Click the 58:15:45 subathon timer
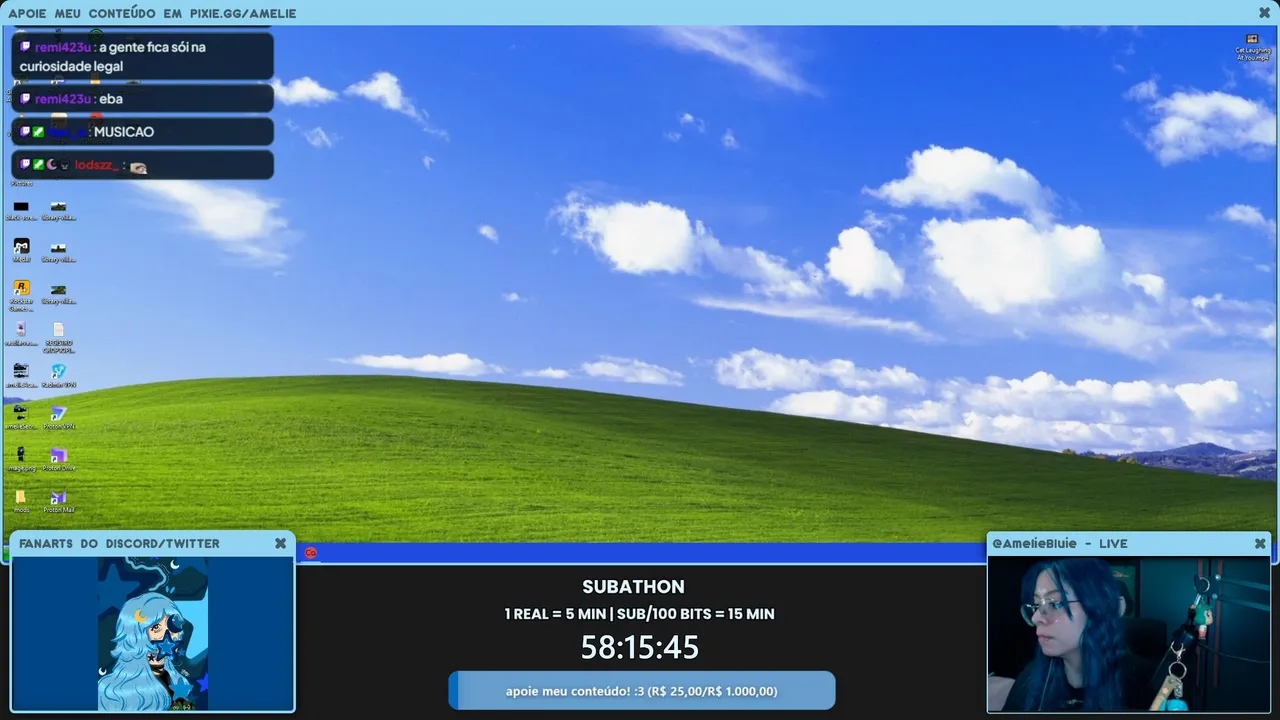The image size is (1280, 720). point(640,647)
